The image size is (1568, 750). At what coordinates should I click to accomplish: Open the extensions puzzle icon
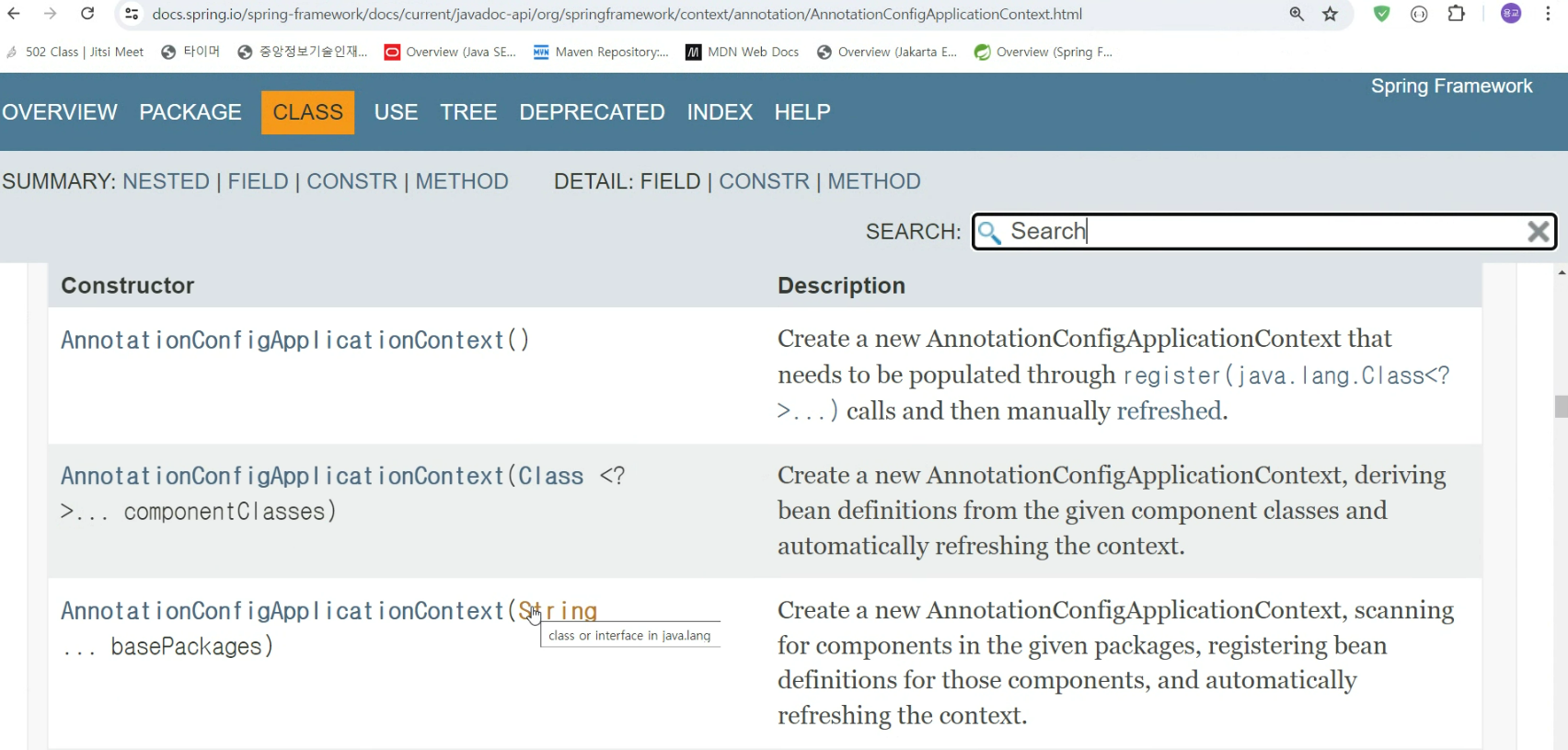click(1456, 14)
